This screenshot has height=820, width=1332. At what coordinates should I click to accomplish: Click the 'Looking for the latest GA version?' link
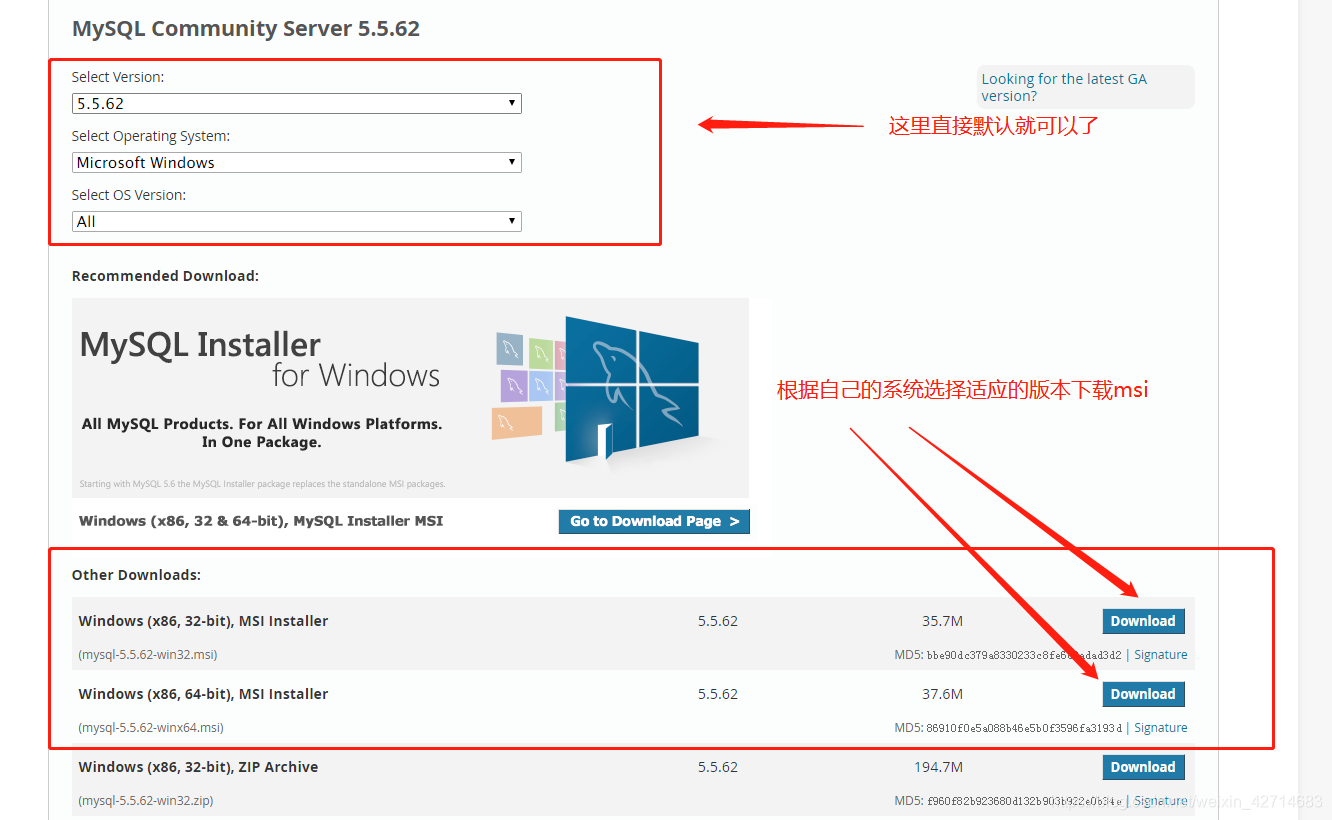tap(1064, 87)
